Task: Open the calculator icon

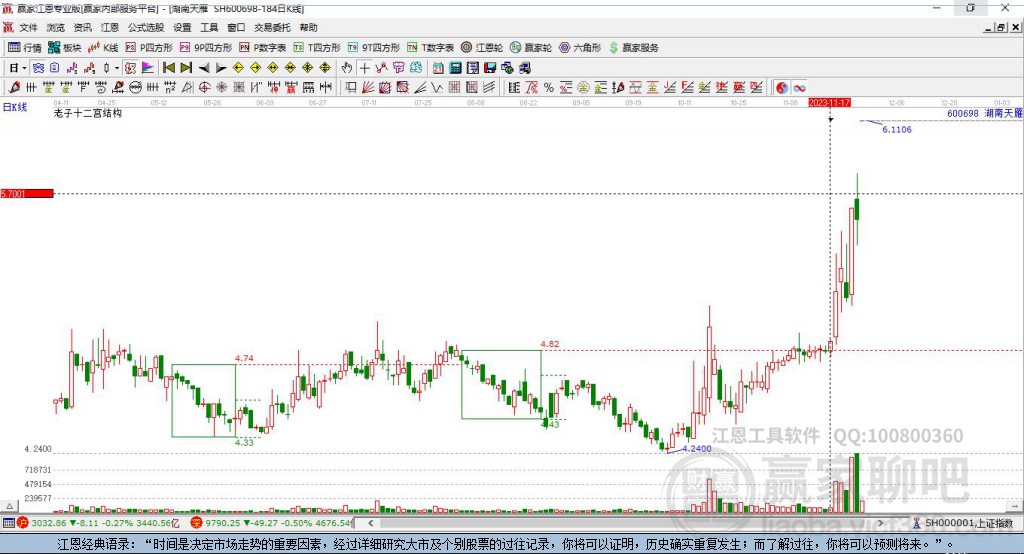Action: coord(455,68)
